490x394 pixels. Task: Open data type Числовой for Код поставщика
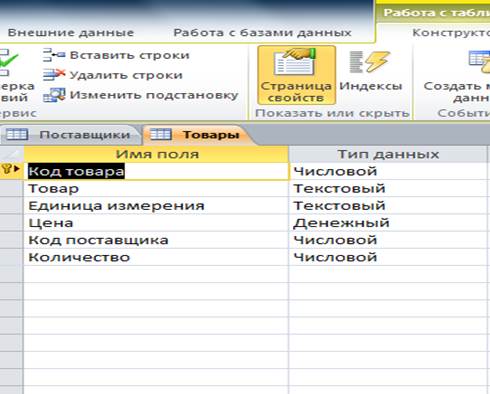(388, 240)
